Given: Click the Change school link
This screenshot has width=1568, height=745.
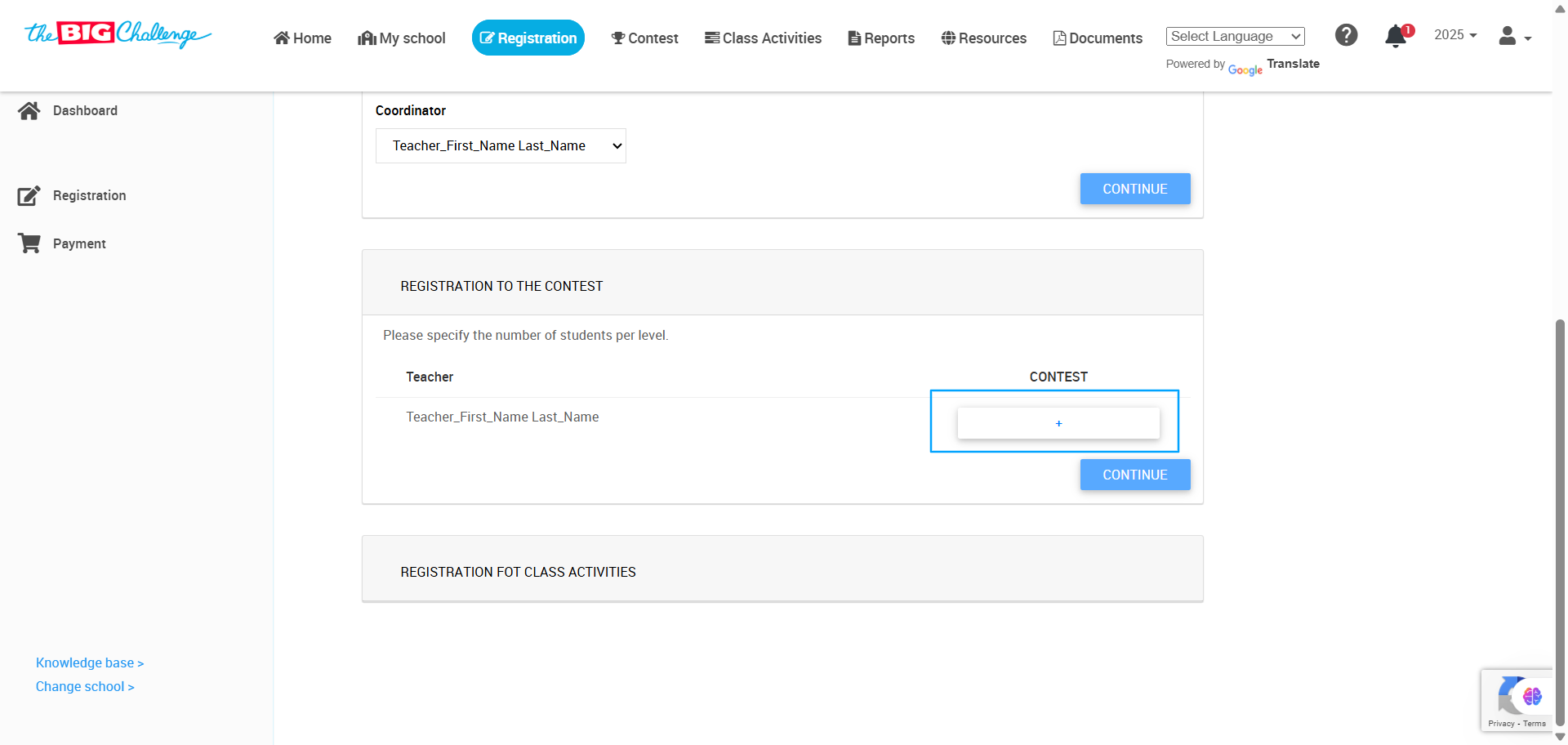Looking at the screenshot, I should click(x=85, y=686).
